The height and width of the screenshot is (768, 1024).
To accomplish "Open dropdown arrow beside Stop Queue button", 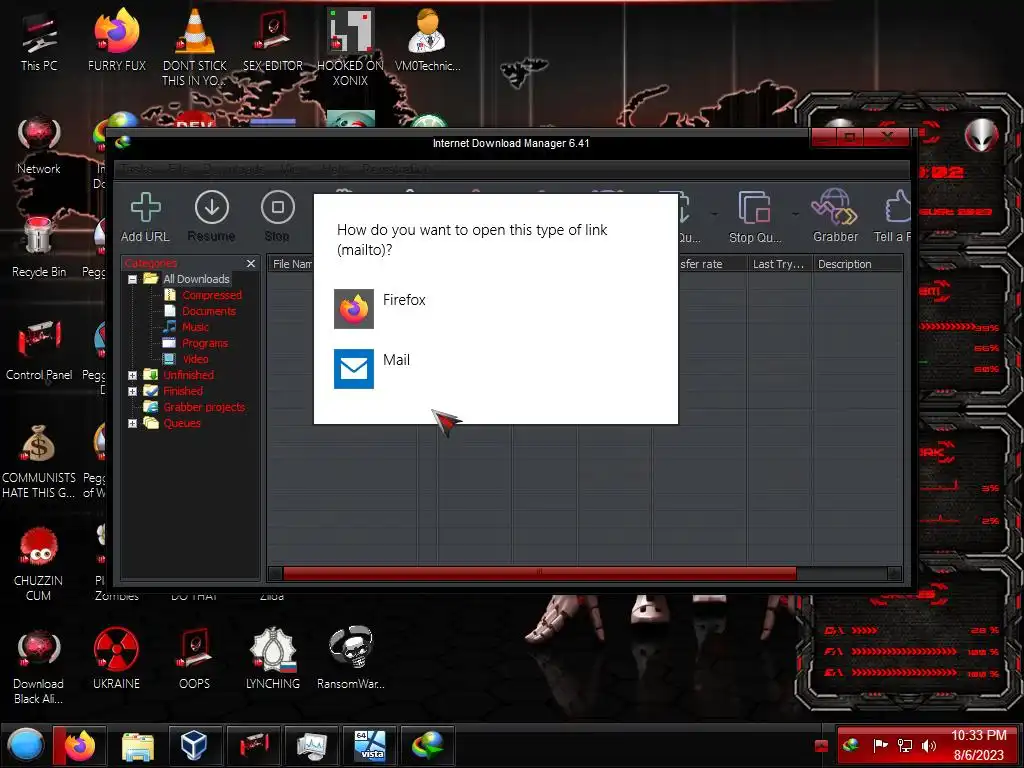I will (795, 214).
